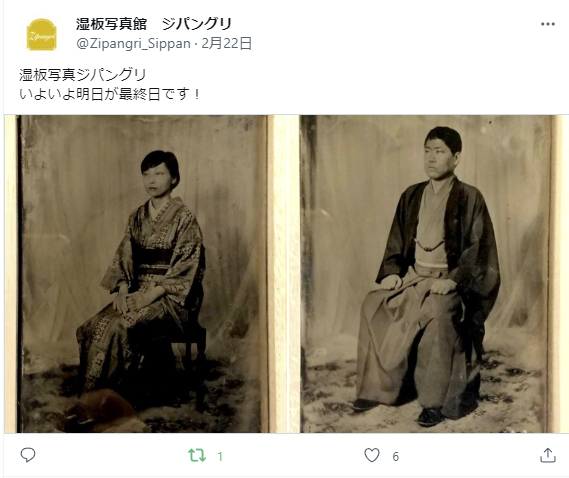Screen dimensions: 569x478
Task: Open the share upload icon
Action: tap(548, 455)
